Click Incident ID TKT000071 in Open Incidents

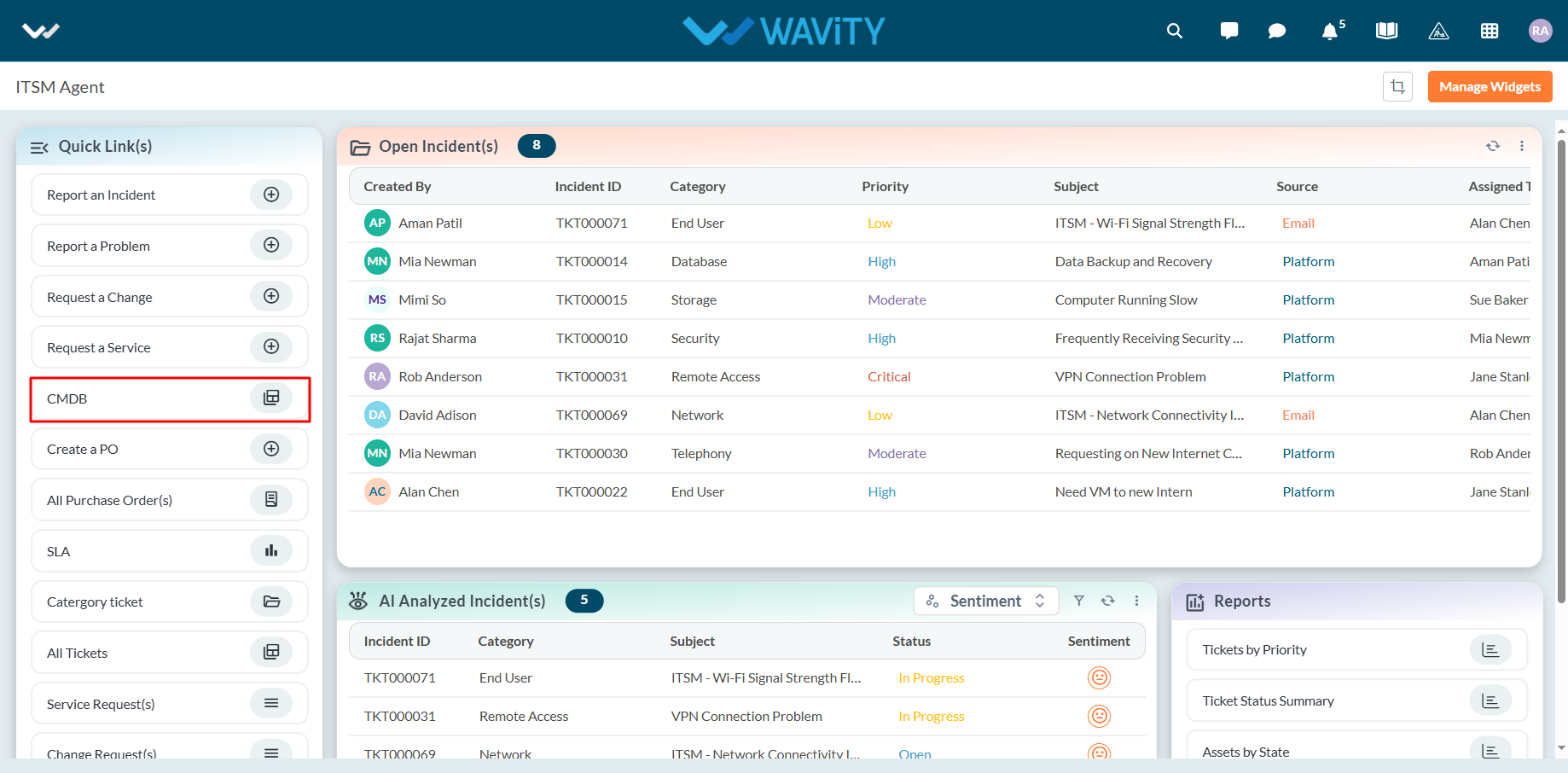[x=591, y=223]
